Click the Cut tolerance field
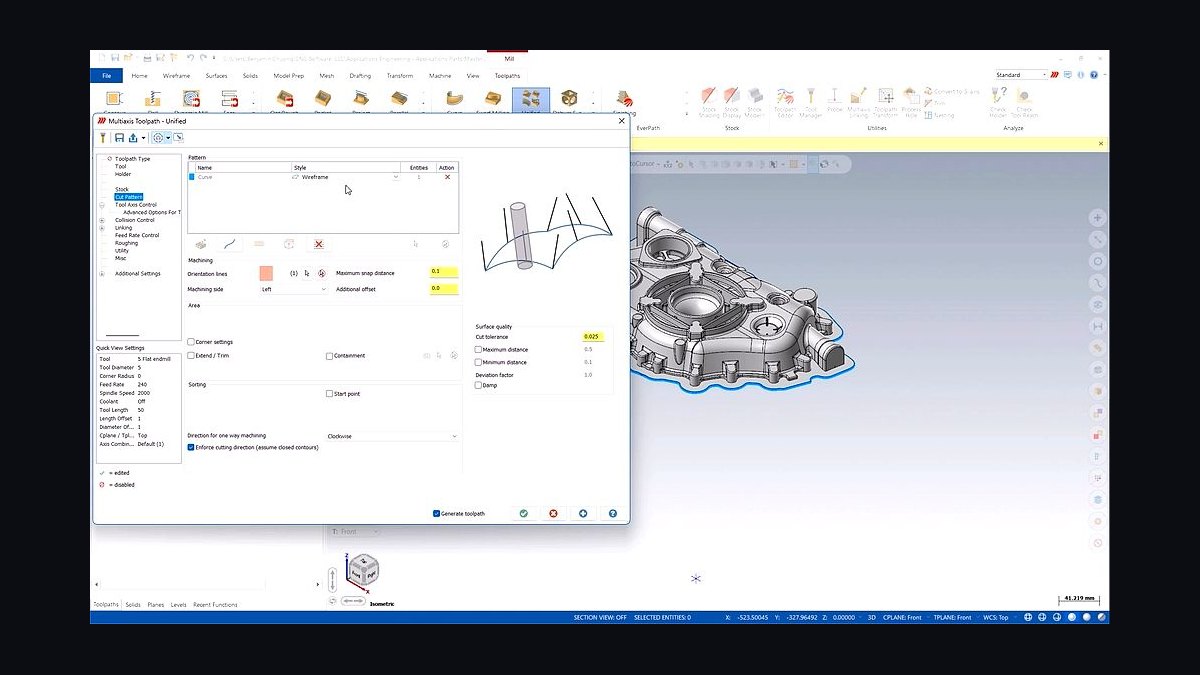The image size is (1200, 675). click(x=592, y=337)
